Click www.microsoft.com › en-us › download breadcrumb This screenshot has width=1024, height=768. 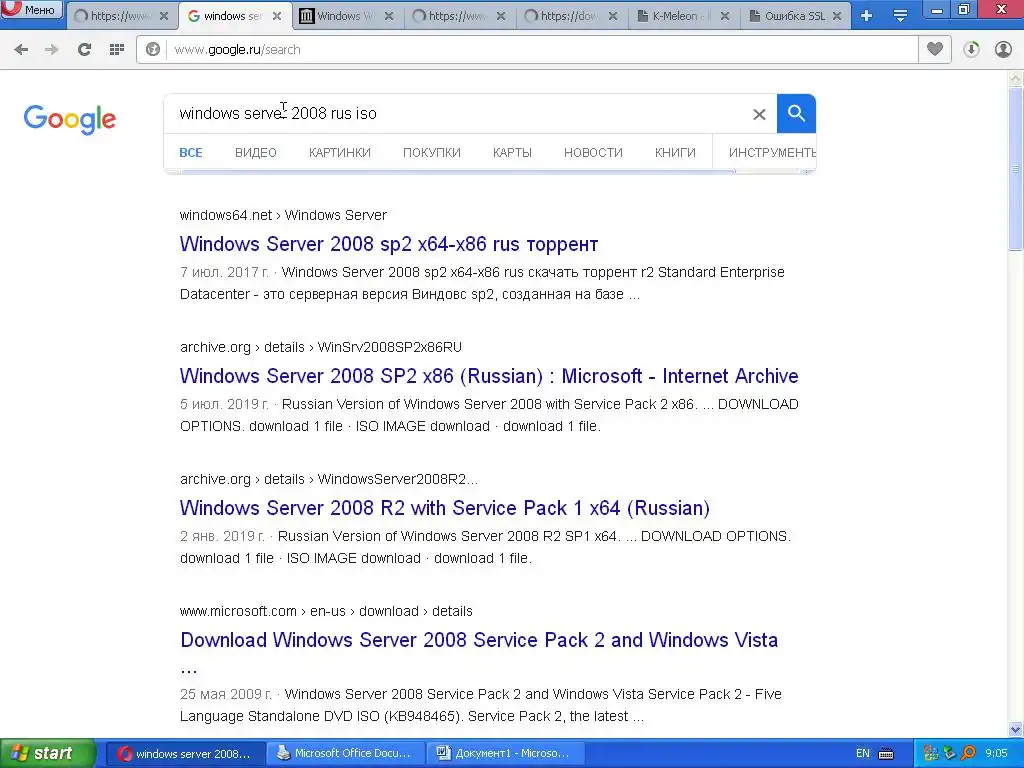(326, 611)
